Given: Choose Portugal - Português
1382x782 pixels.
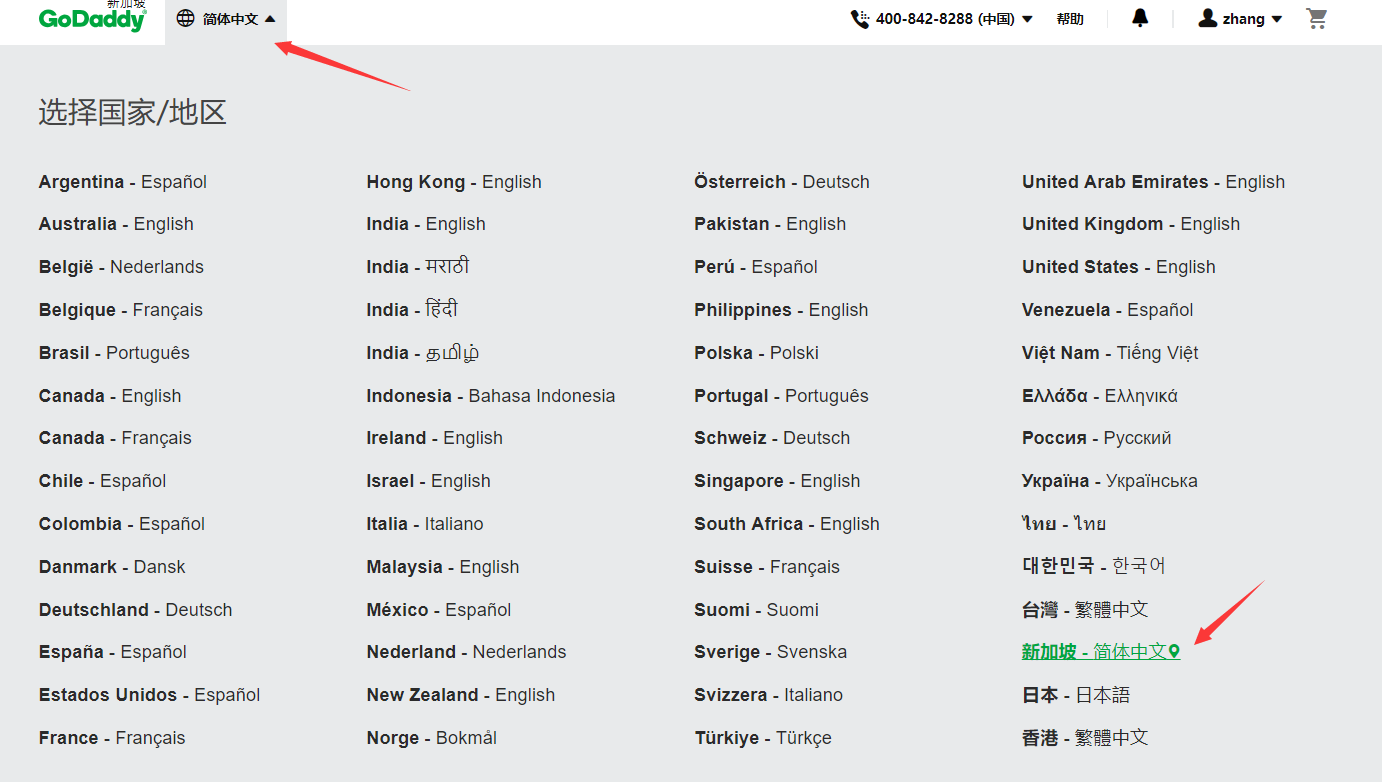Looking at the screenshot, I should pos(782,396).
